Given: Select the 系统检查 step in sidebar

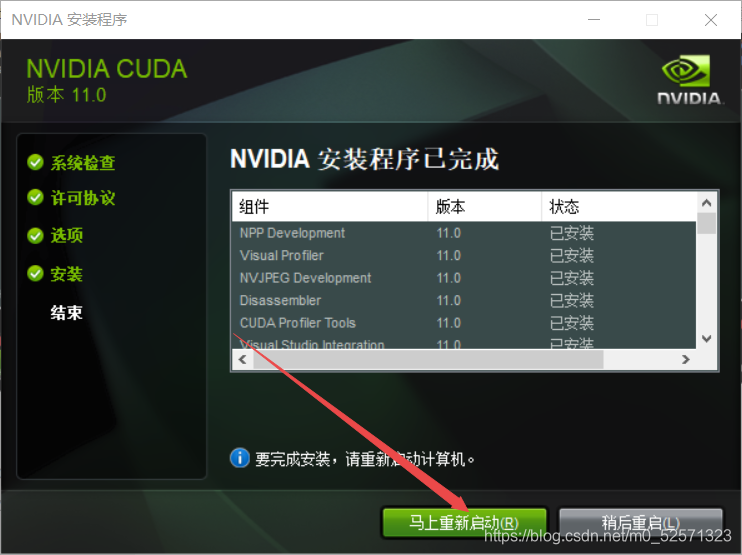Looking at the screenshot, I should (83, 163).
